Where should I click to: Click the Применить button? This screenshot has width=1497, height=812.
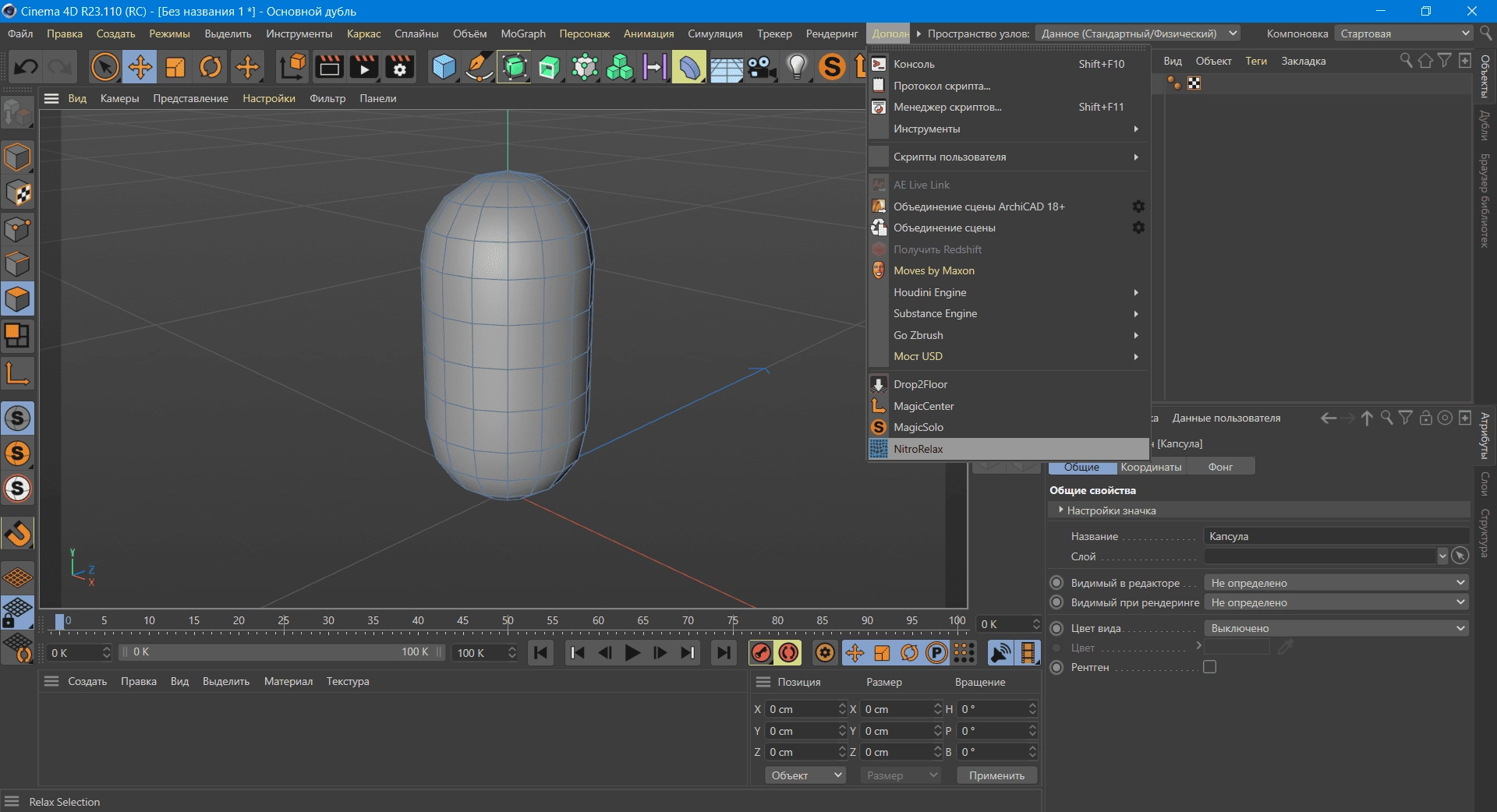[x=996, y=775]
